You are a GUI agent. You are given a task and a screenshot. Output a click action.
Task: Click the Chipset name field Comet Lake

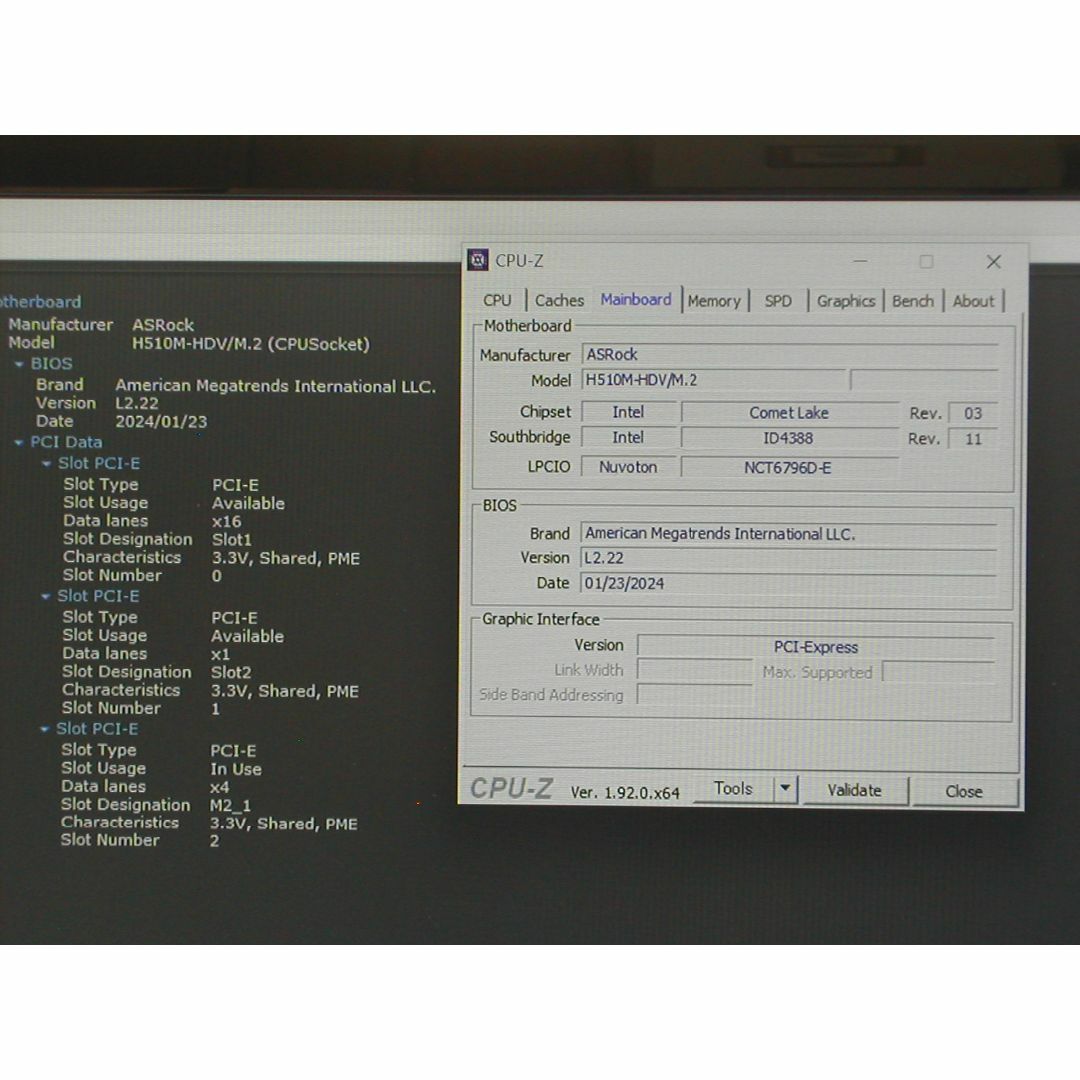(x=789, y=413)
